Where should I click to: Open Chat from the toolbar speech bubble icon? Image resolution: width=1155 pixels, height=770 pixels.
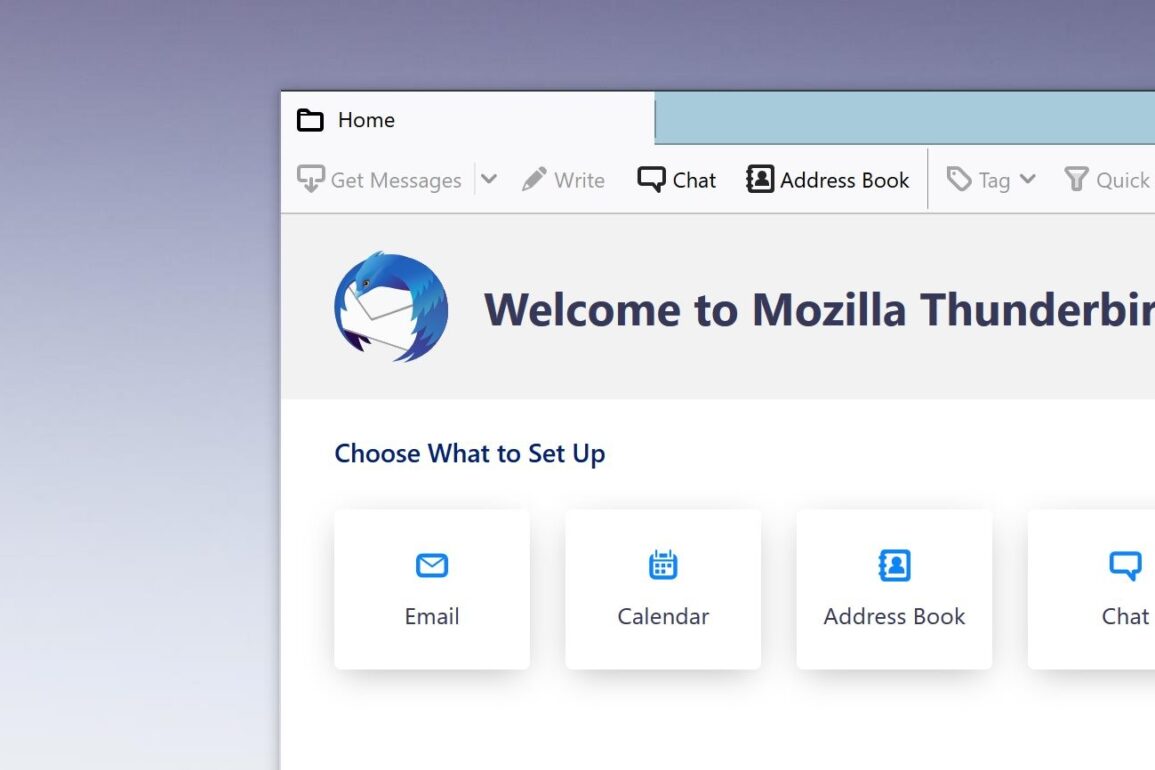651,179
